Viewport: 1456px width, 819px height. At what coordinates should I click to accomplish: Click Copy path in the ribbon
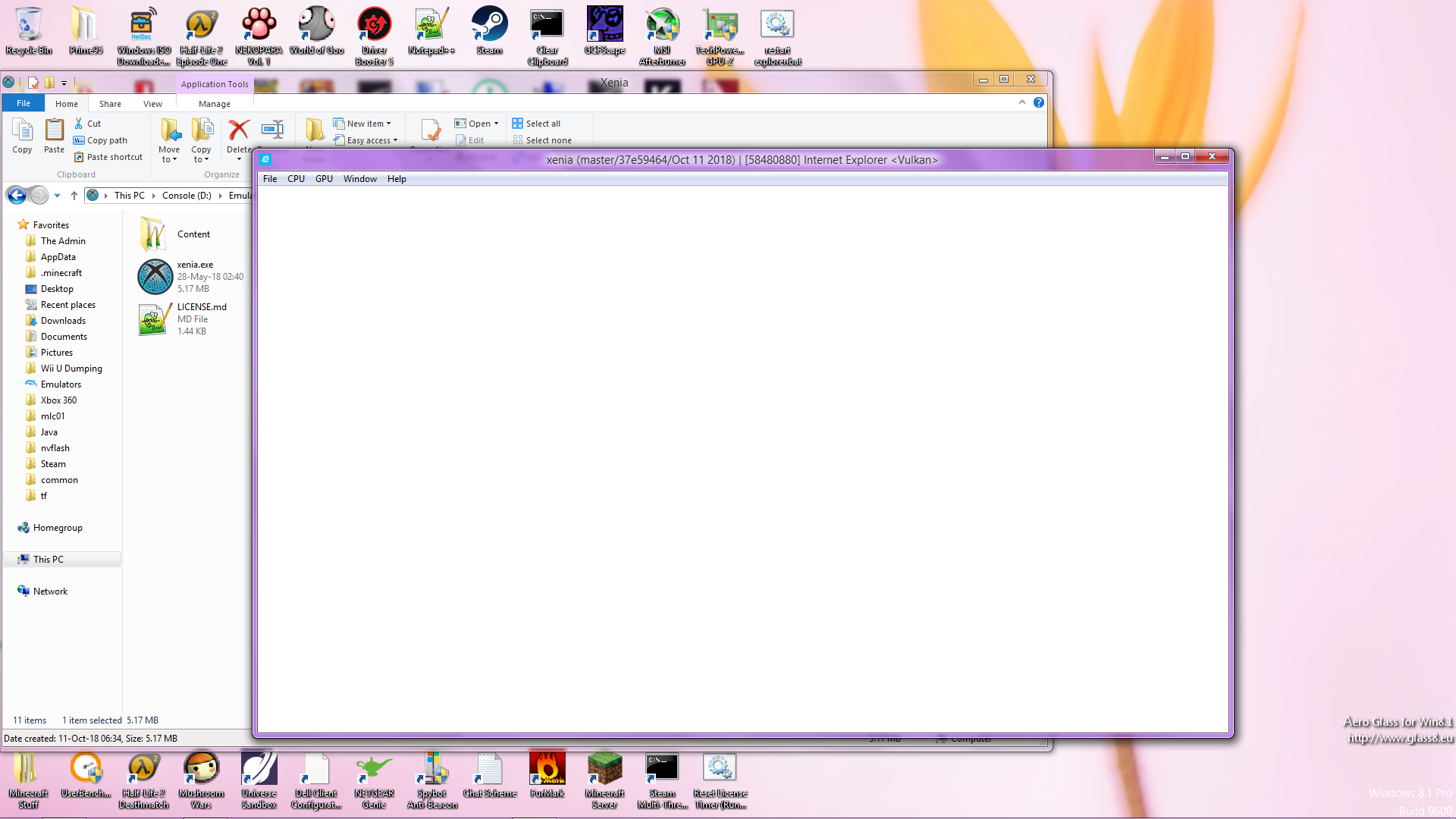100,140
